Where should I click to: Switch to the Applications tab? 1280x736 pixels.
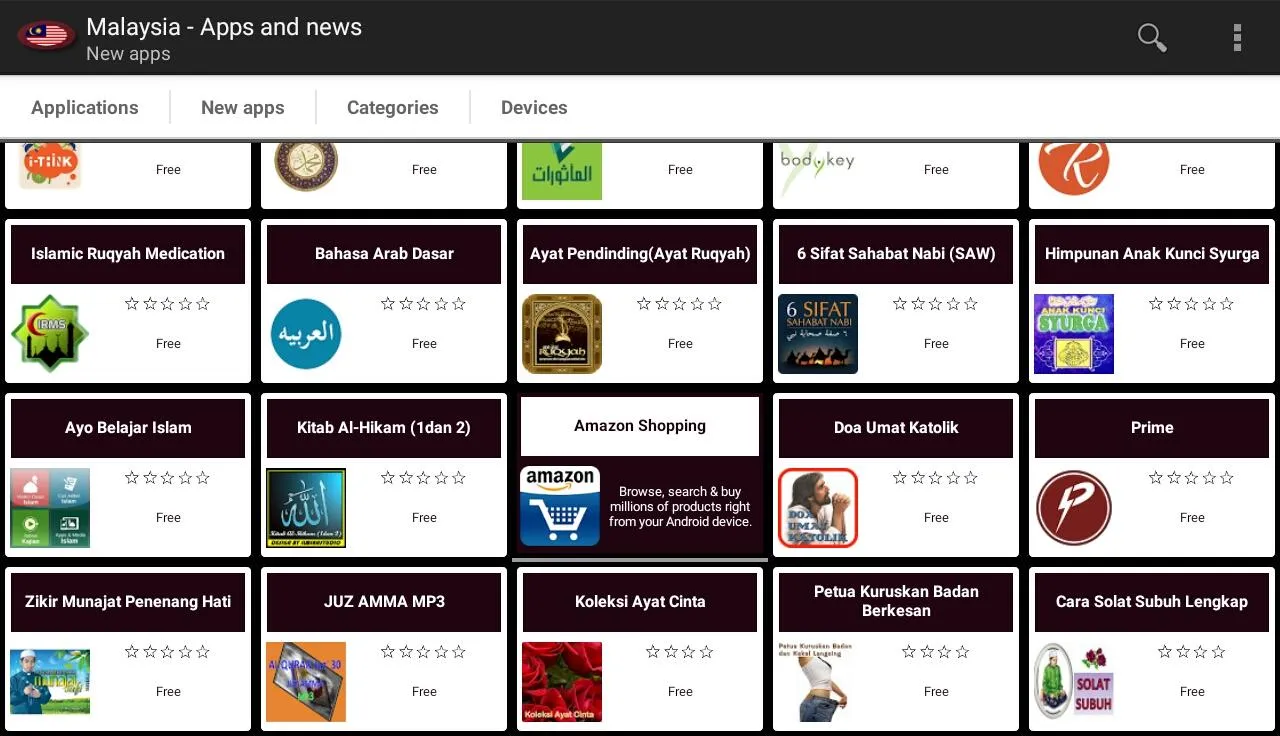[85, 107]
